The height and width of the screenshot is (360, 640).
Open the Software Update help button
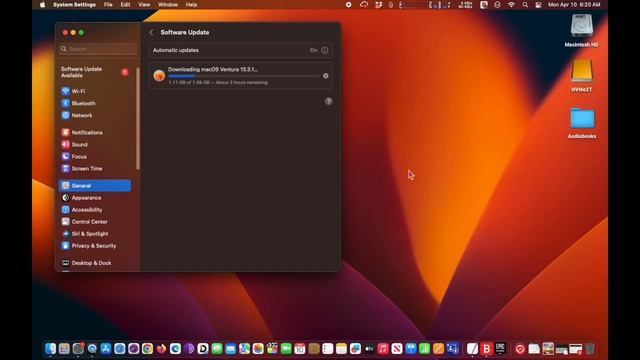click(x=329, y=101)
